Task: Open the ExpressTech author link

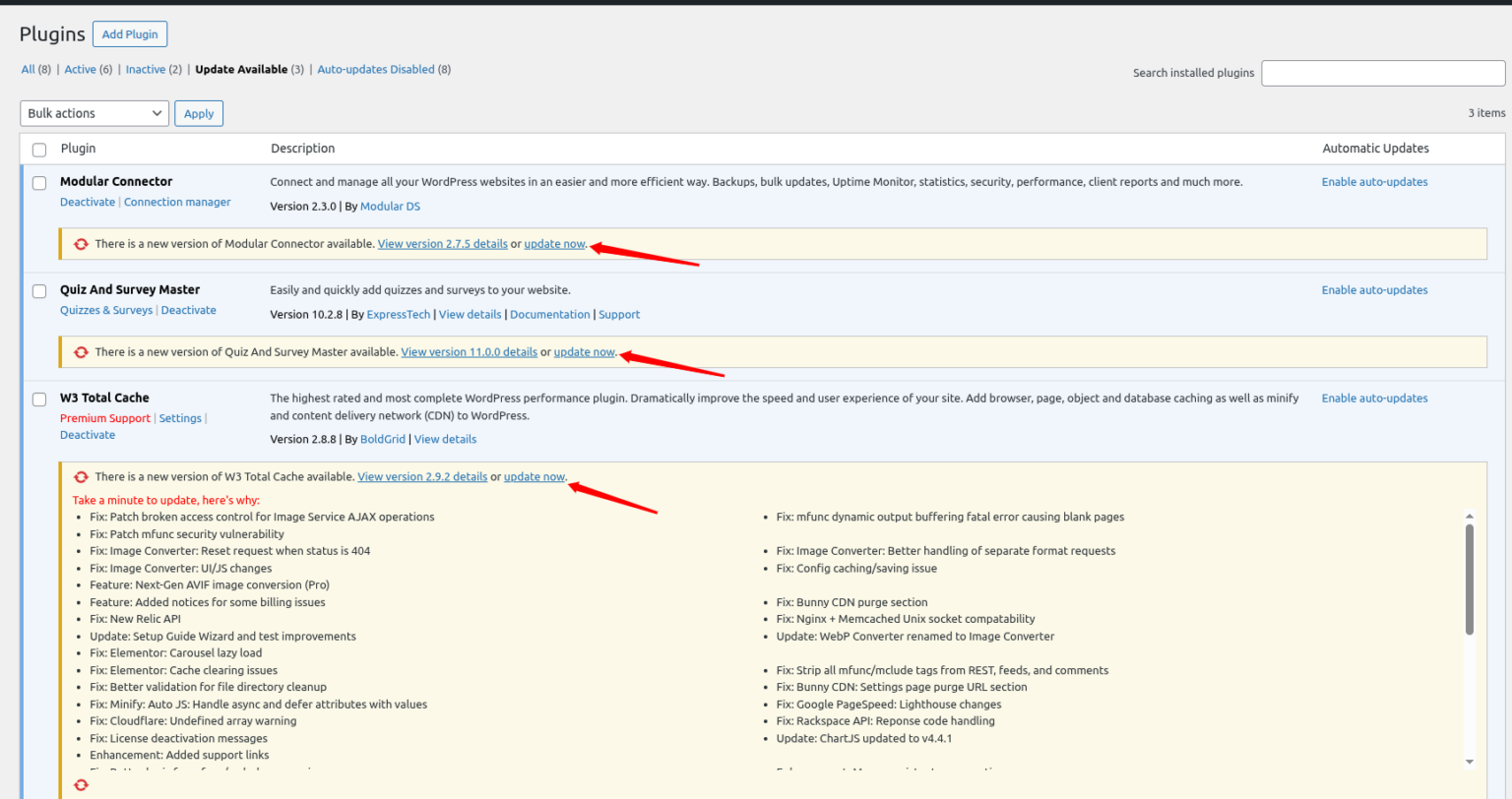Action: [399, 315]
